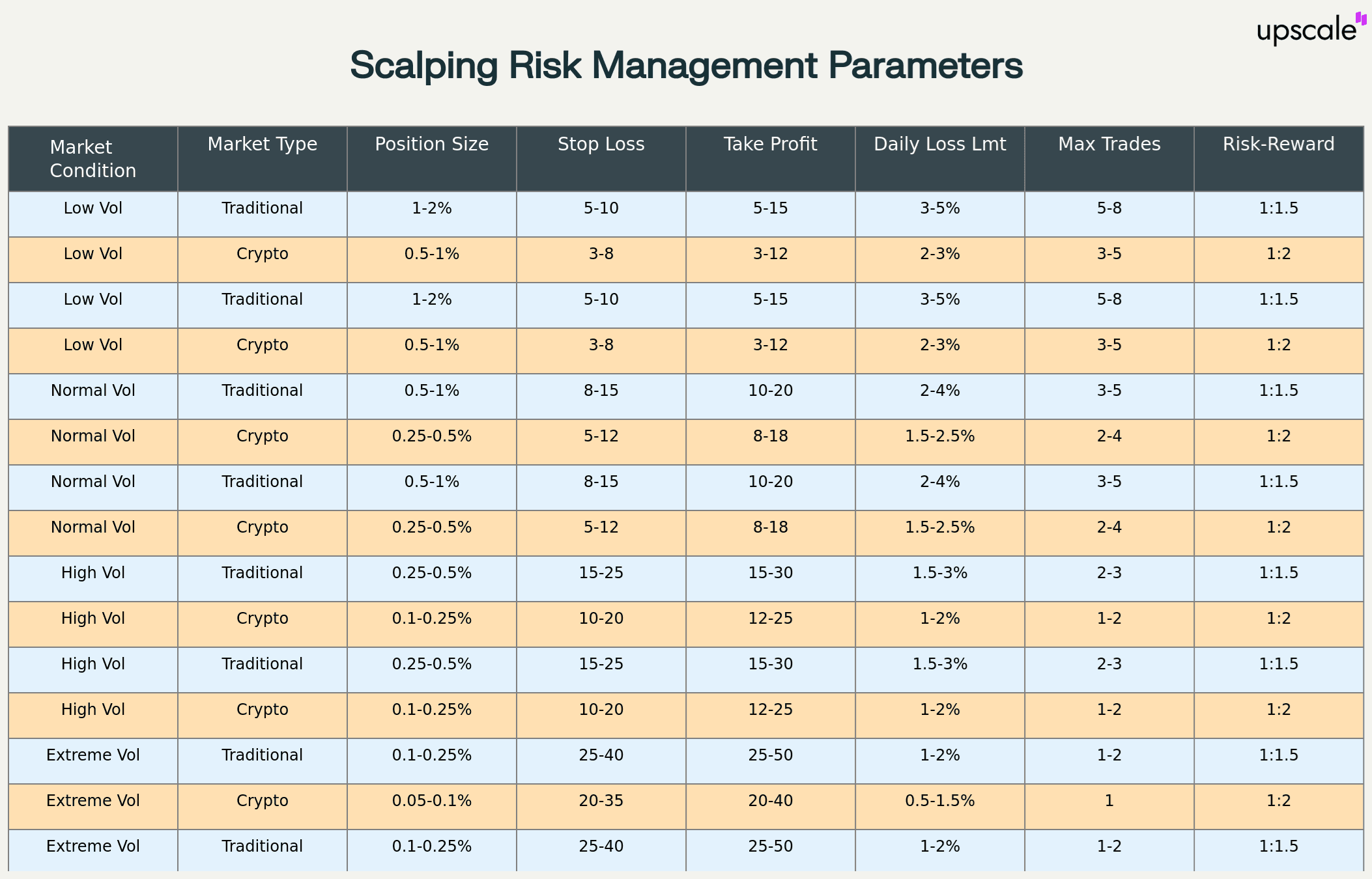The image size is (1372, 879).
Task: Click the Stop Loss column header
Action: 601,145
